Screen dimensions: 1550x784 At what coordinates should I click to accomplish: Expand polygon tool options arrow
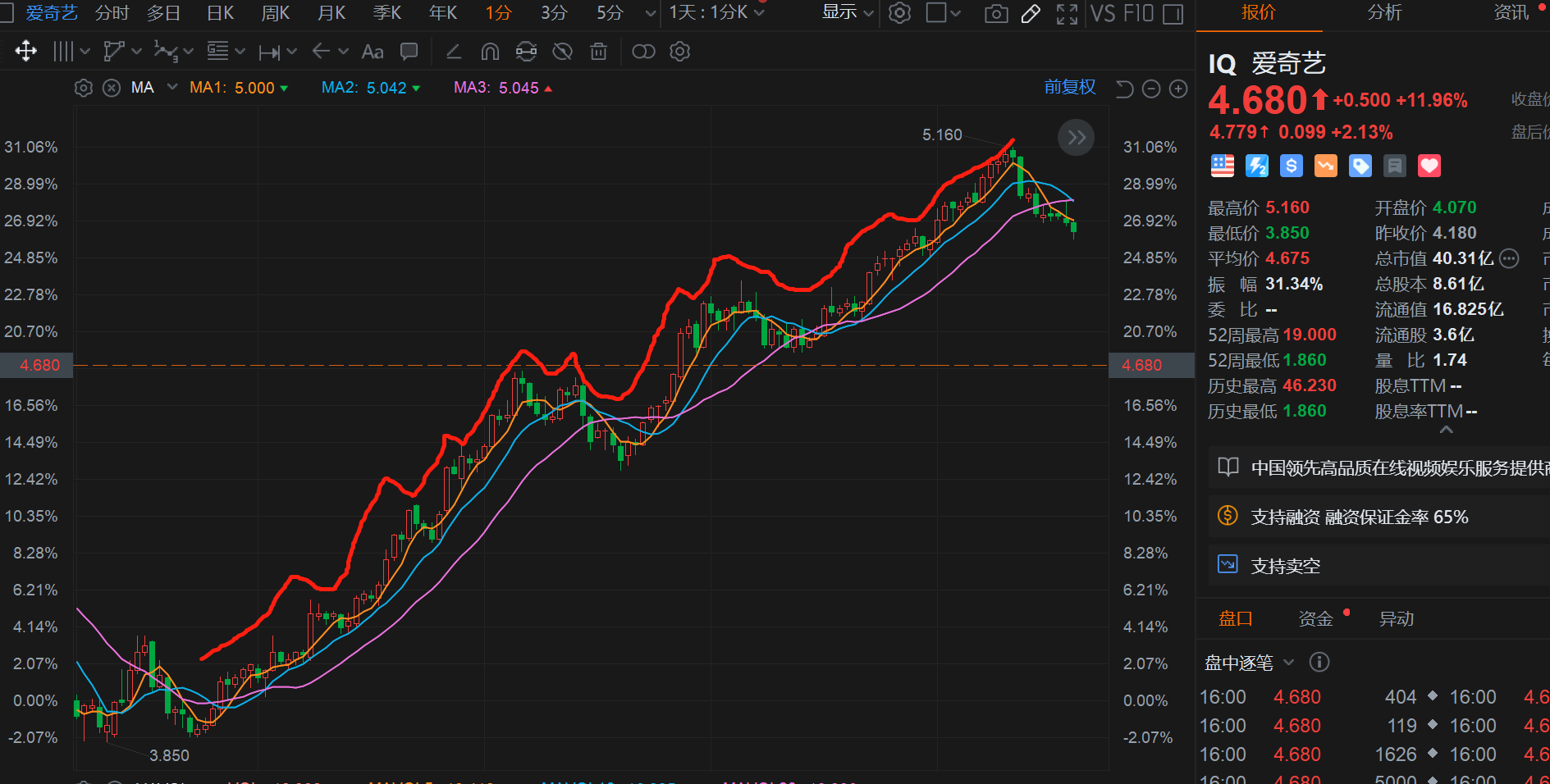(136, 52)
